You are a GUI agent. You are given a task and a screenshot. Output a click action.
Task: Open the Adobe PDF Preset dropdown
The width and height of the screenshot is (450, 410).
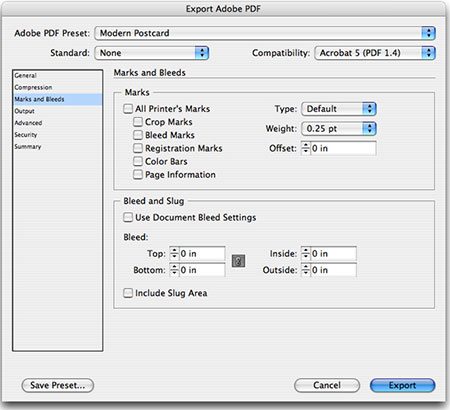(x=265, y=33)
